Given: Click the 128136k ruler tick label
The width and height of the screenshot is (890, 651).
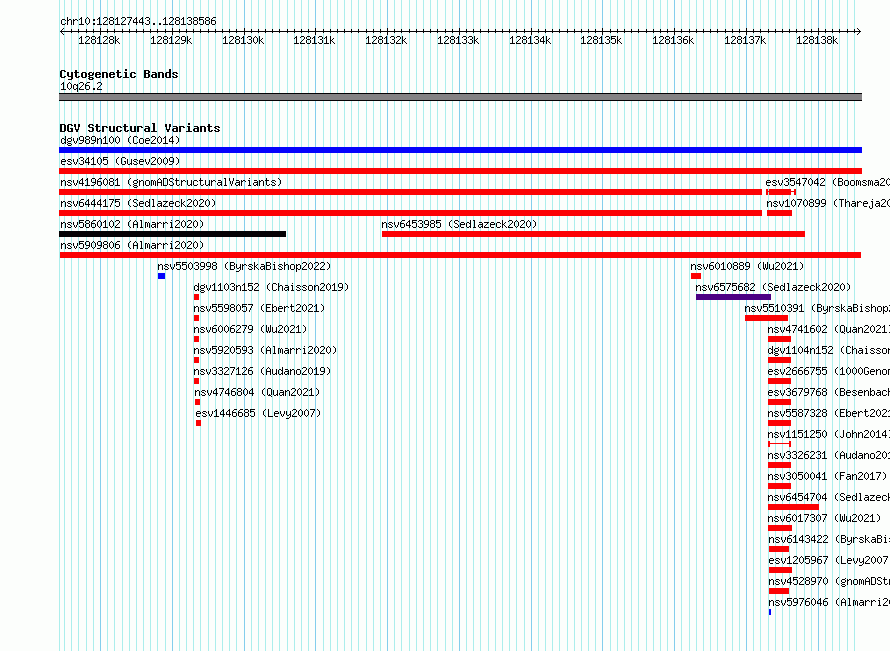Looking at the screenshot, I should (x=673, y=40).
